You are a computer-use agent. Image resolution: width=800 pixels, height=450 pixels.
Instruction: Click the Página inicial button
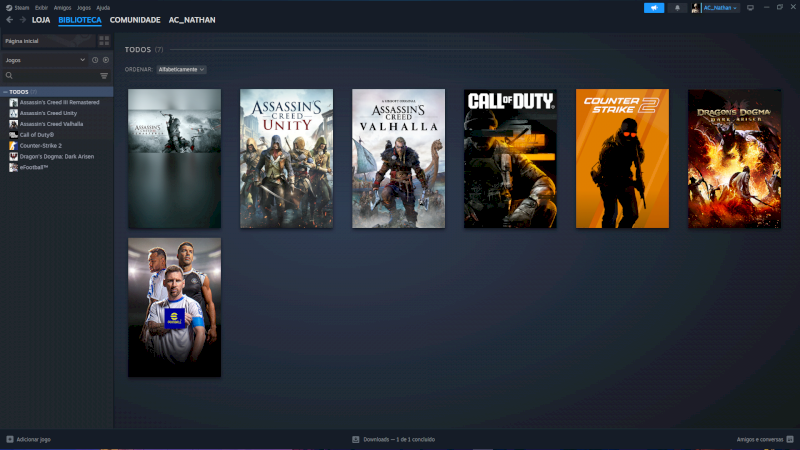(49, 41)
